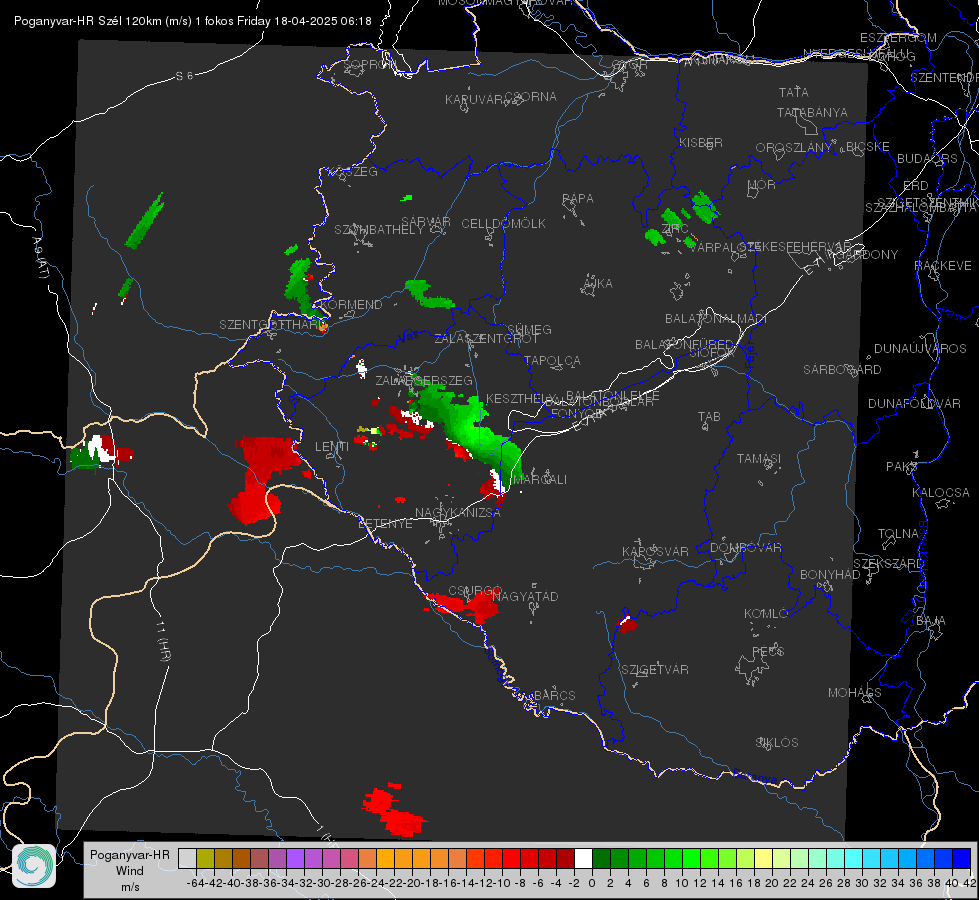Click the OROSZLANY city label
Screen dimensions: 979x900
(794, 148)
